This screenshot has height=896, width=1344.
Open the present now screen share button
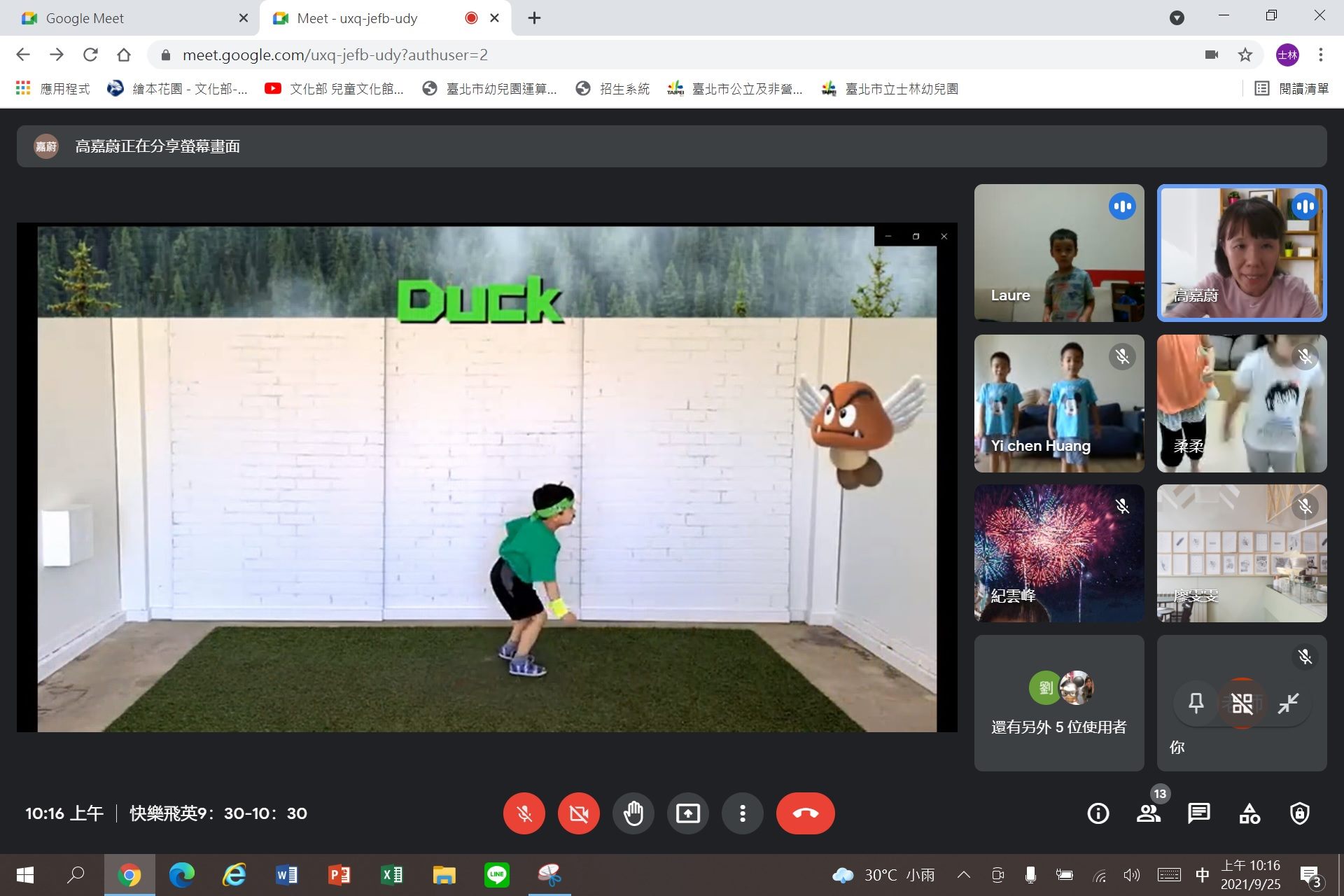(688, 813)
